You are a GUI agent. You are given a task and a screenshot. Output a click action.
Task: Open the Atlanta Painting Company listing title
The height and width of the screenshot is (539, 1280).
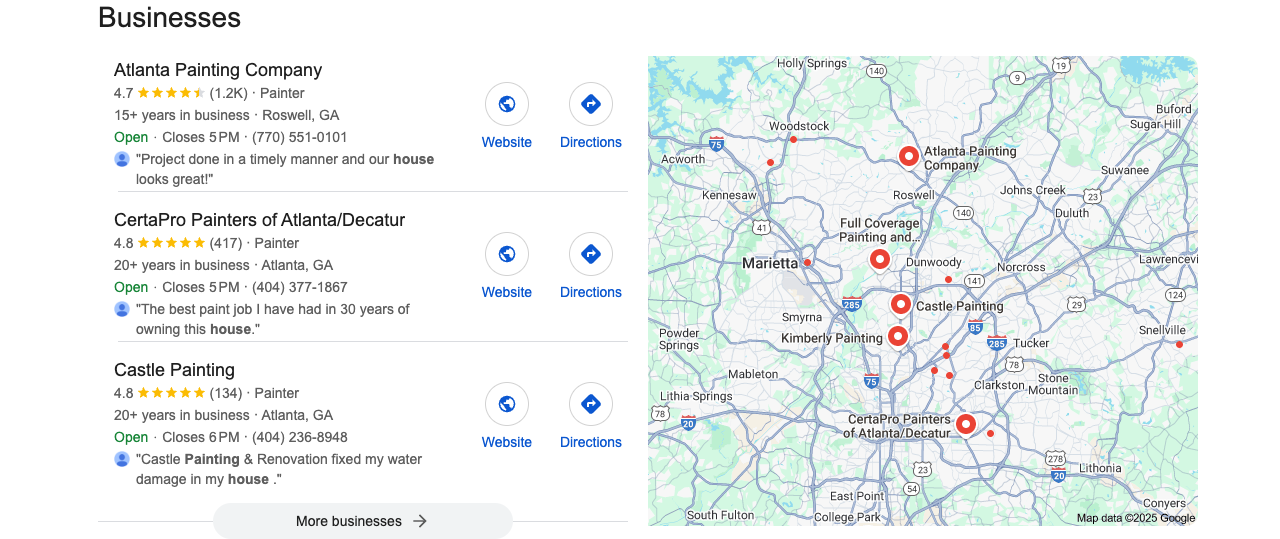tap(218, 70)
